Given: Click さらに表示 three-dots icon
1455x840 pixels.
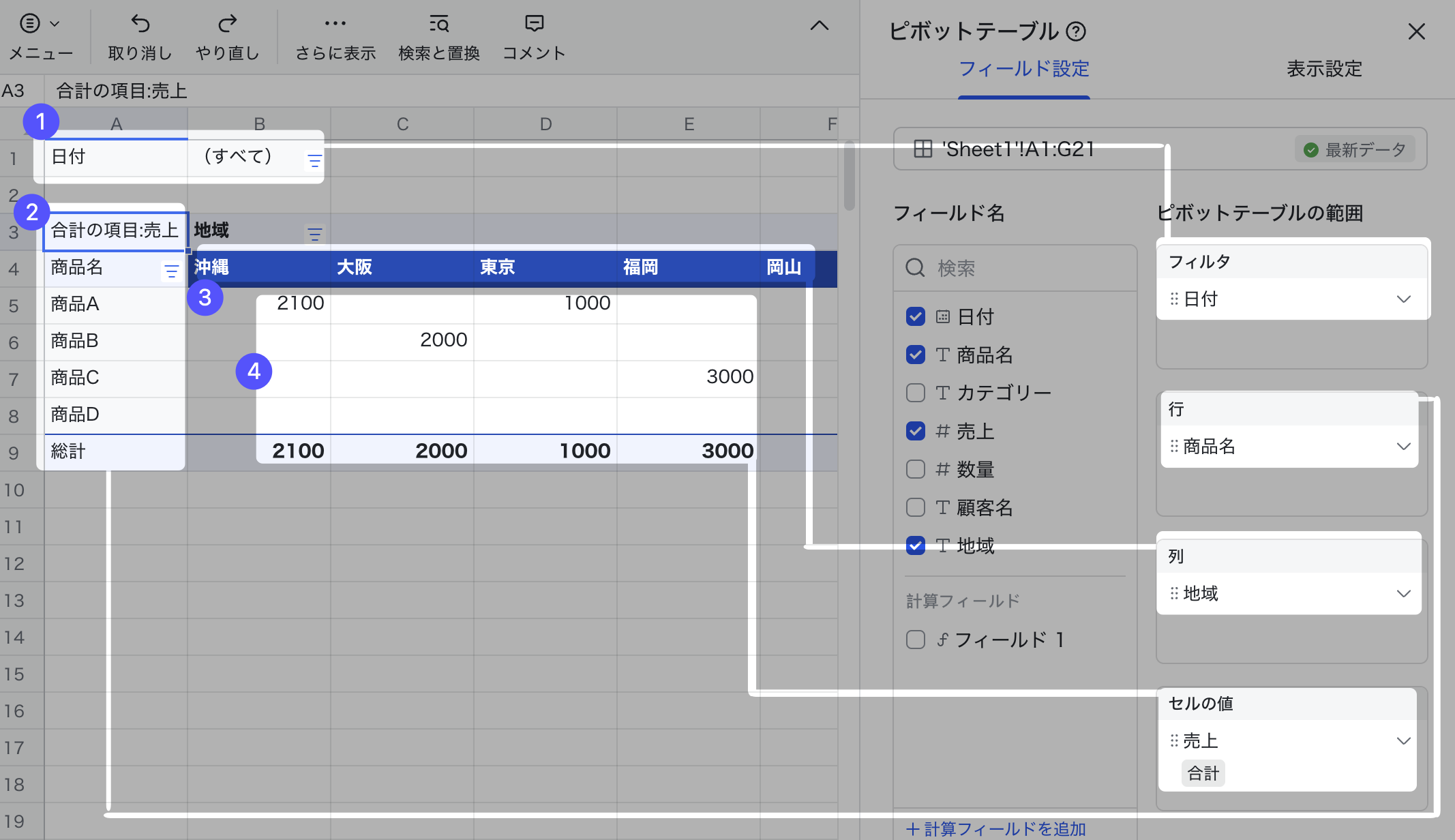Looking at the screenshot, I should pos(335,25).
